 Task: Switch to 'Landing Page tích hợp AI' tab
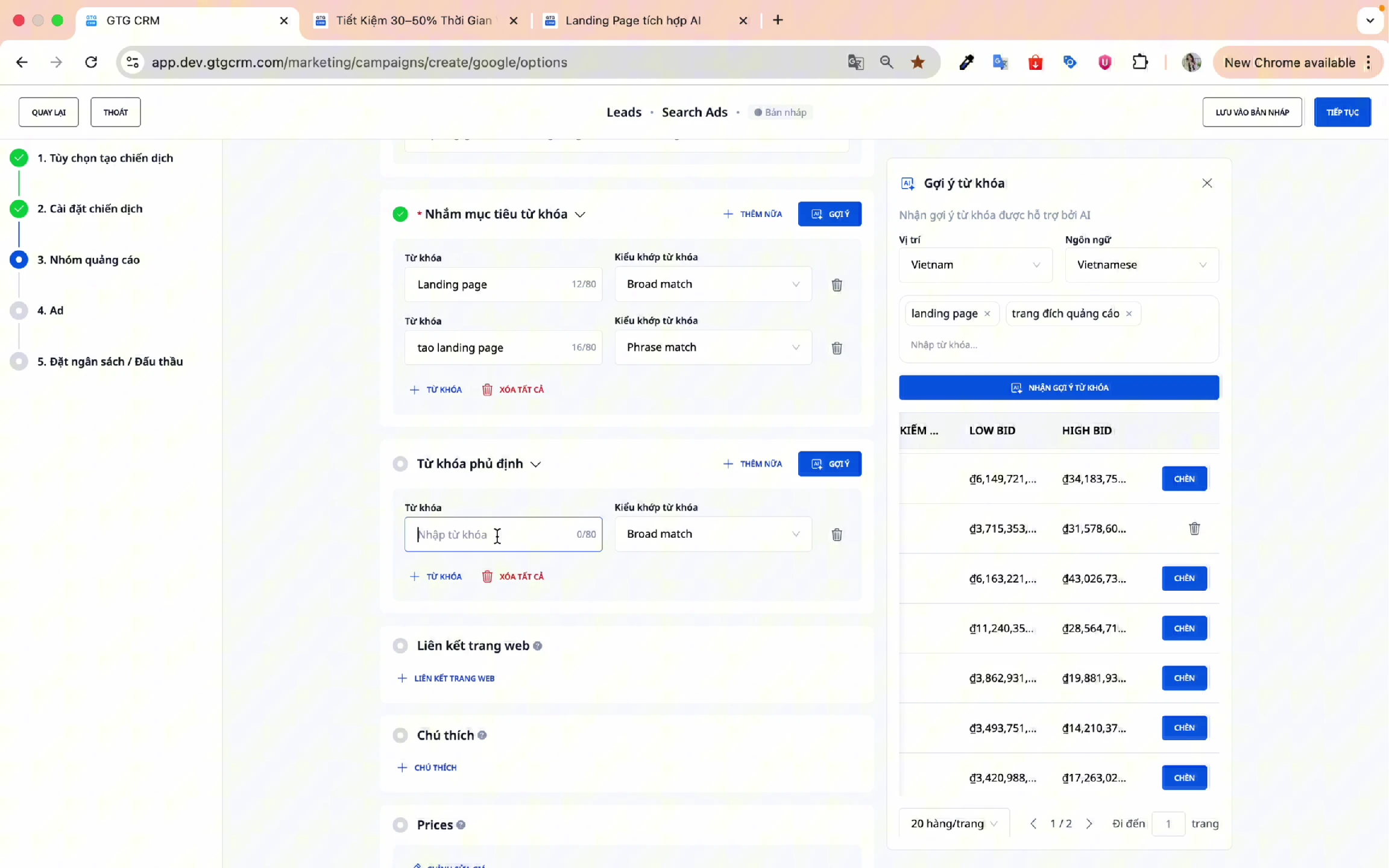tap(633, 20)
